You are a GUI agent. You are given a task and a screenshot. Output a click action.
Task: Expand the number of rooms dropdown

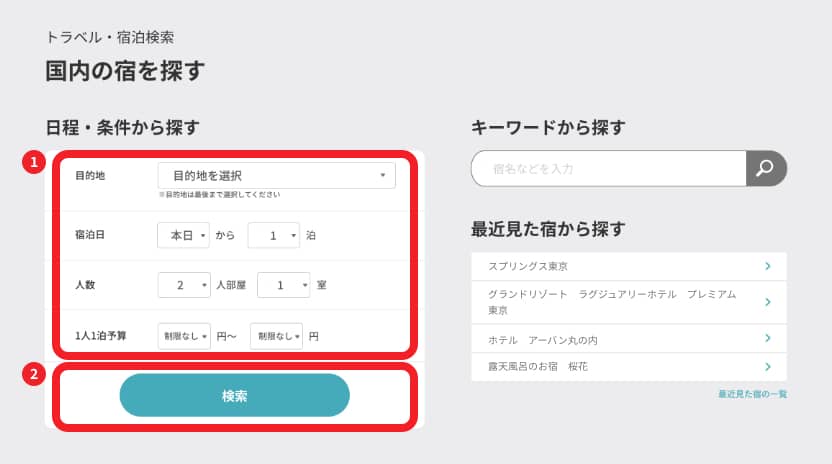pos(283,285)
